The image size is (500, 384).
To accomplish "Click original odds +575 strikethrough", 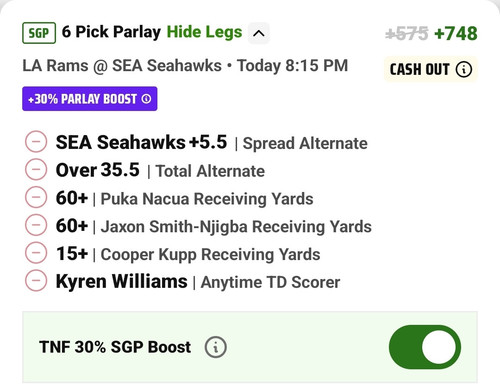I will pos(407,34).
